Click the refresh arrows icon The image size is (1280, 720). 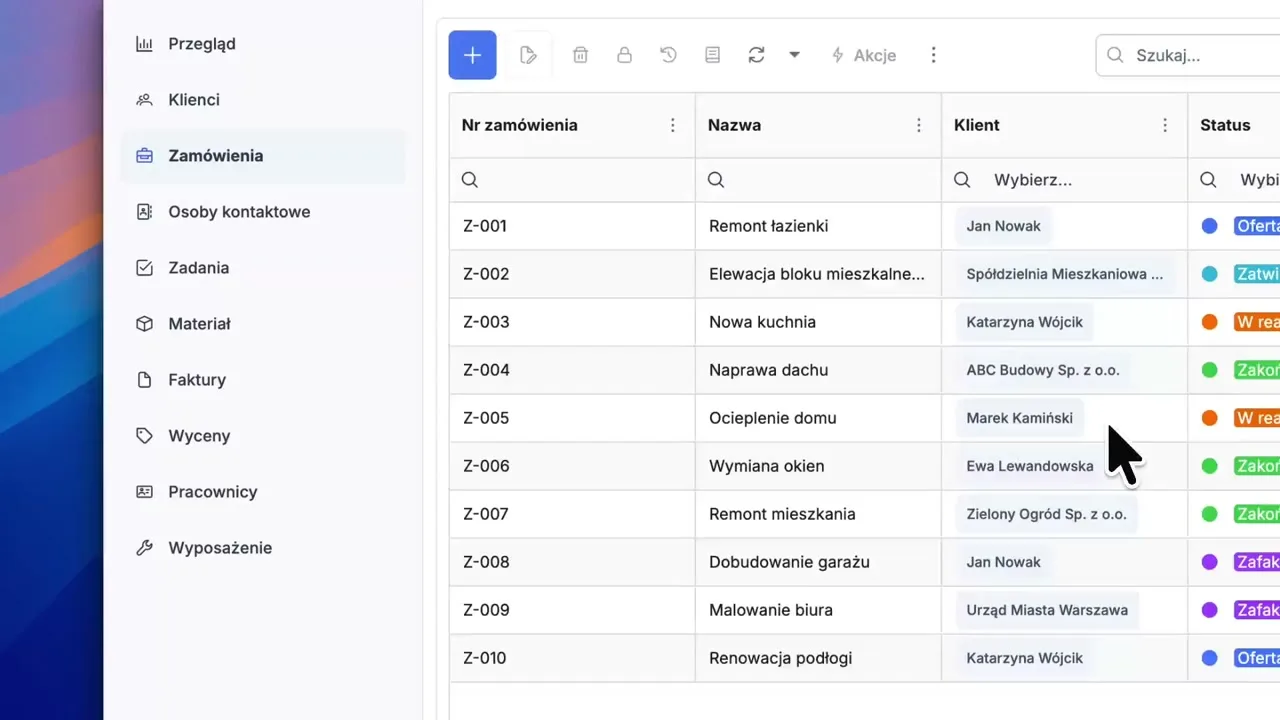[x=756, y=55]
